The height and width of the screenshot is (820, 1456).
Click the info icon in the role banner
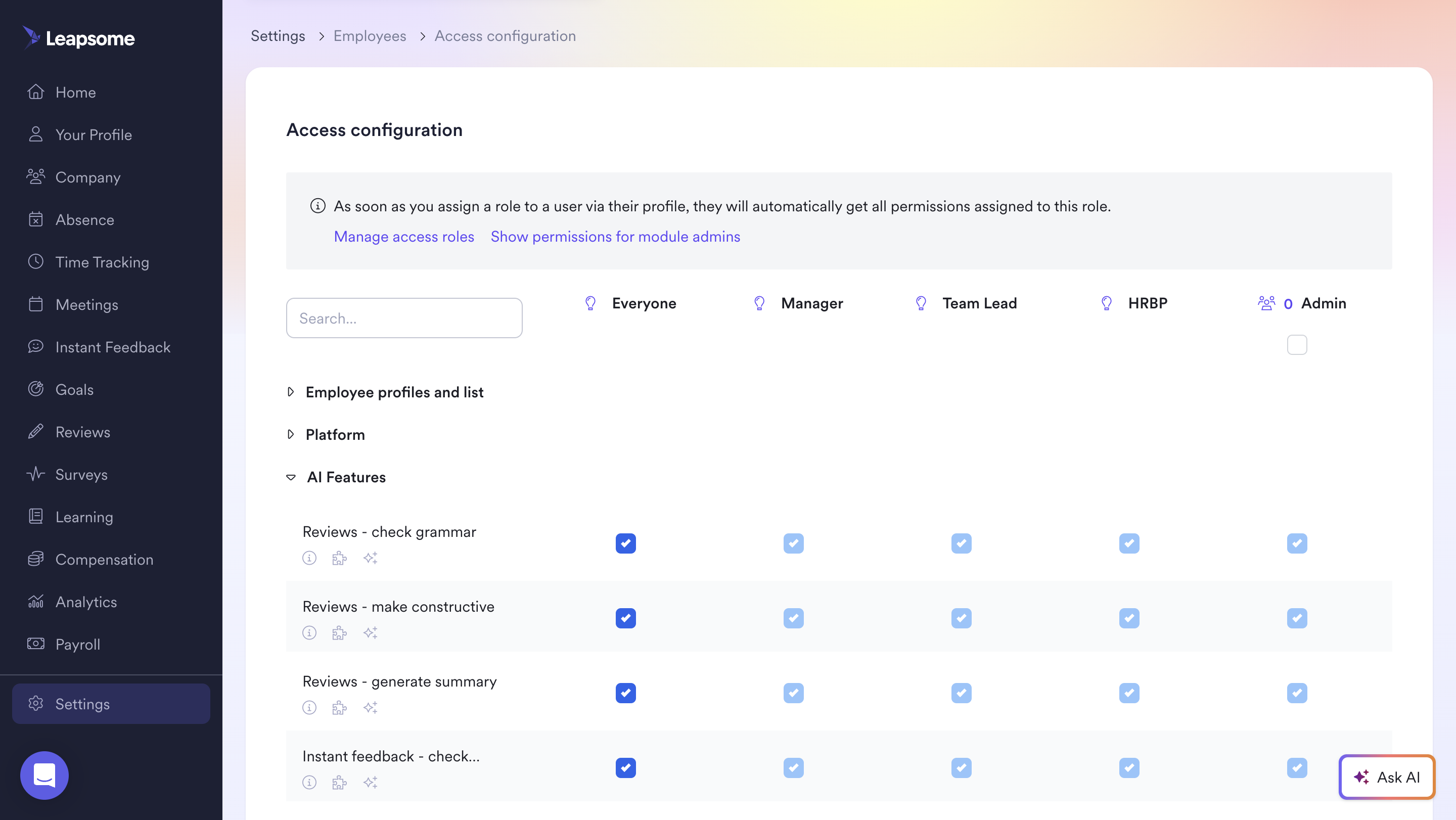tap(317, 206)
